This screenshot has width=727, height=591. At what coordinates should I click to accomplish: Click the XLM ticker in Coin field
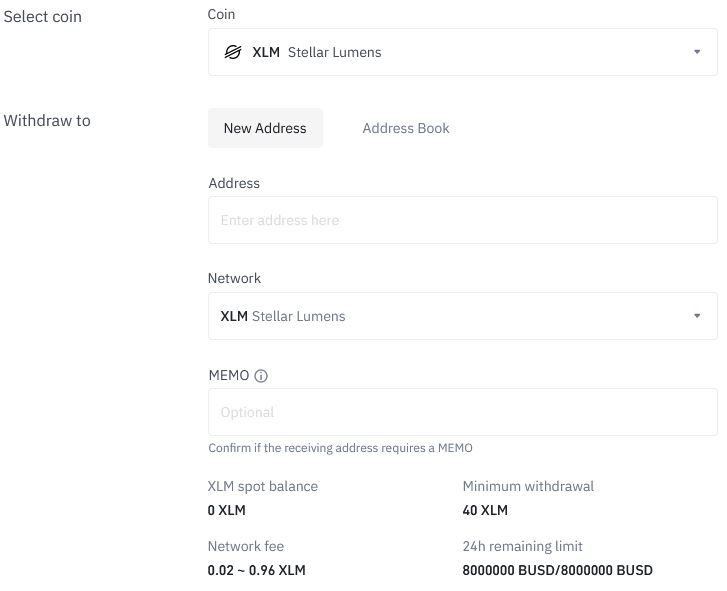click(x=266, y=52)
